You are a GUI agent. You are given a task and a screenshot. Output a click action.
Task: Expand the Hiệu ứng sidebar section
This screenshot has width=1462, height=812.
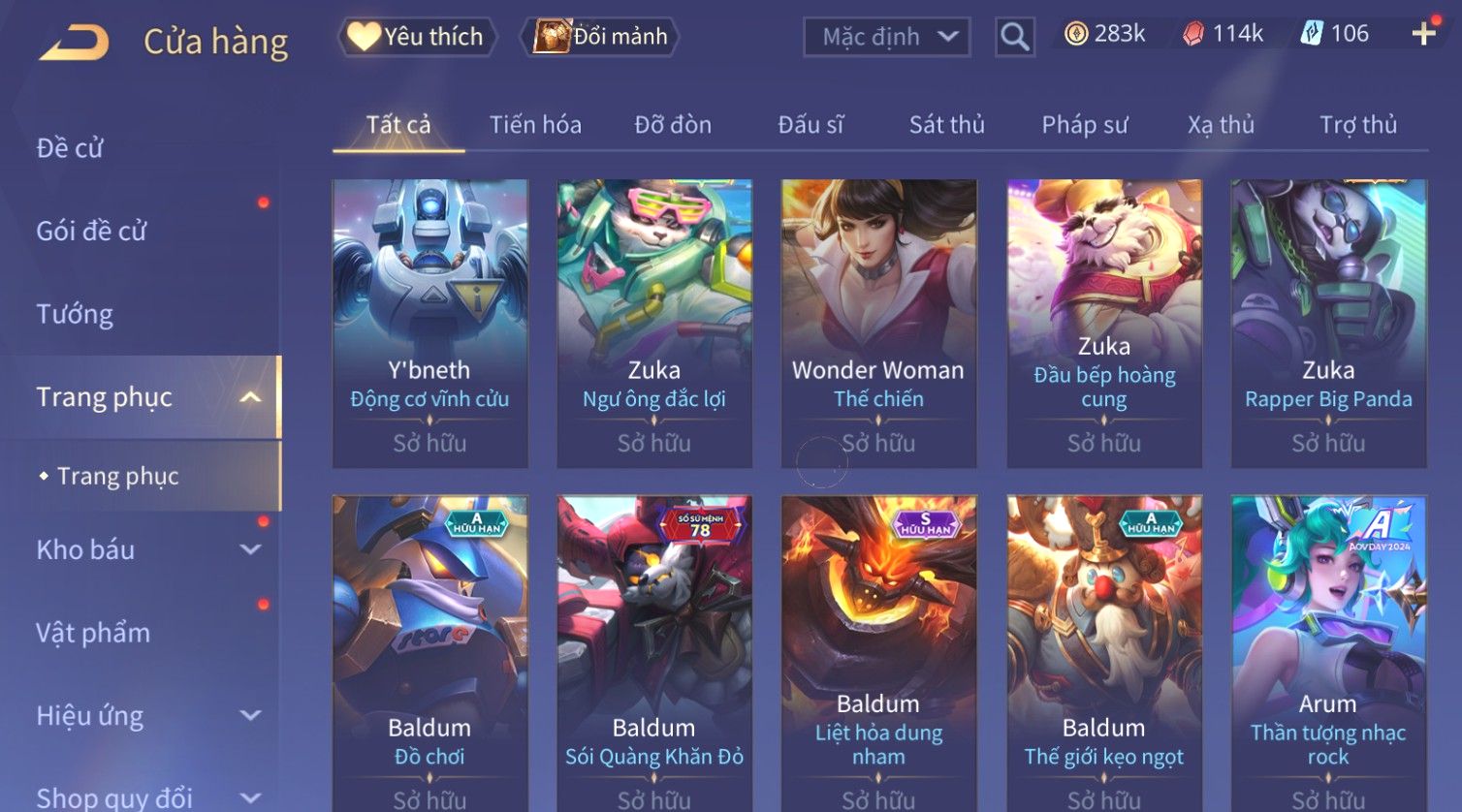tap(250, 715)
